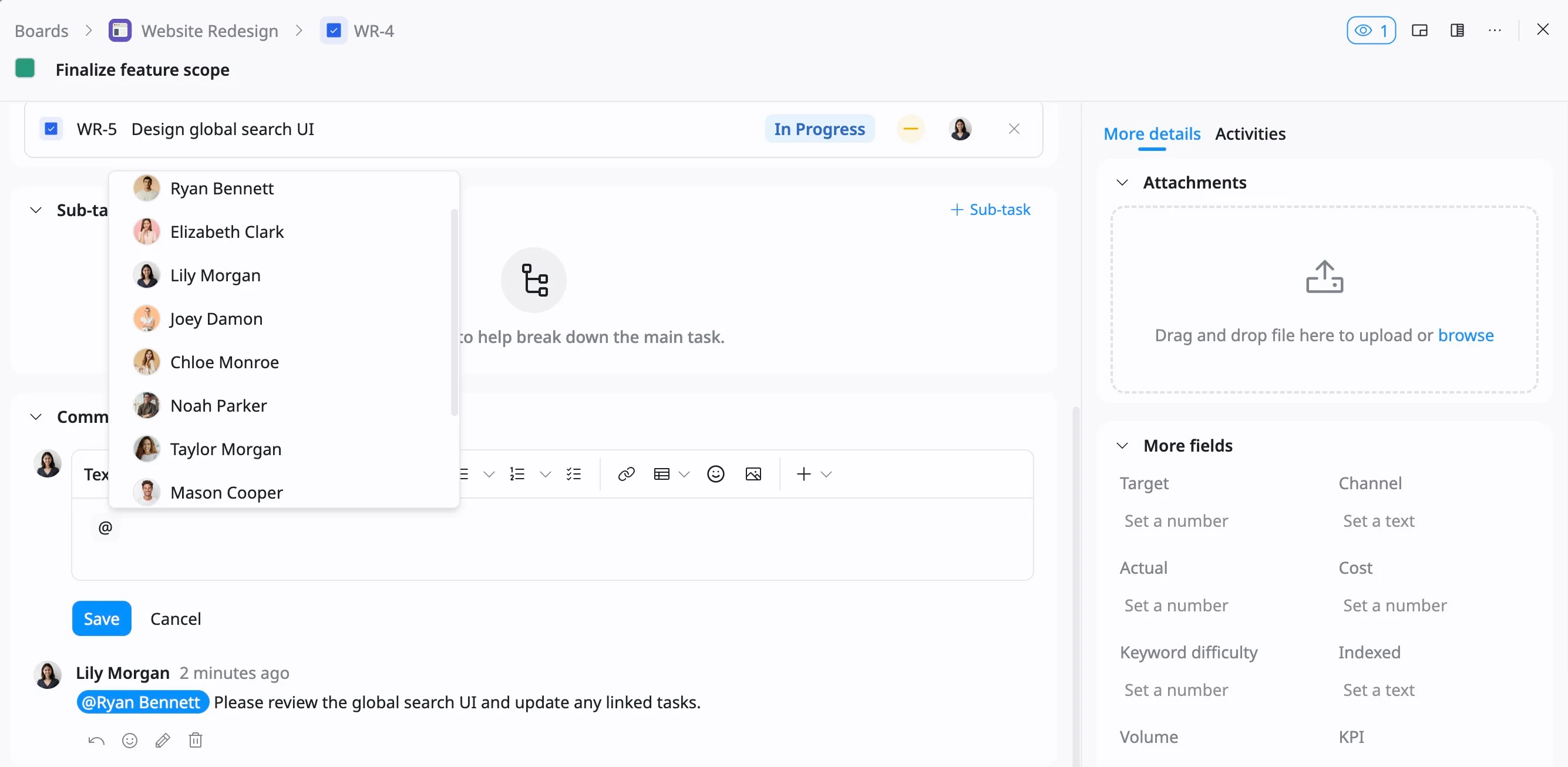1568x767 pixels.
Task: Reply to Lily Morgan's comment
Action: pyautogui.click(x=97, y=740)
